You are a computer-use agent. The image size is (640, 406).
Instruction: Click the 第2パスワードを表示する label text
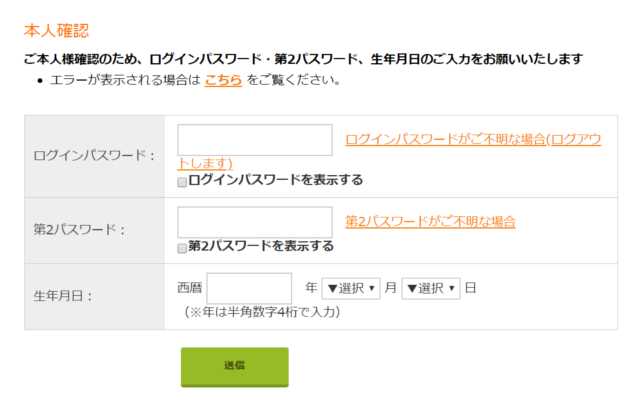pyautogui.click(x=261, y=246)
